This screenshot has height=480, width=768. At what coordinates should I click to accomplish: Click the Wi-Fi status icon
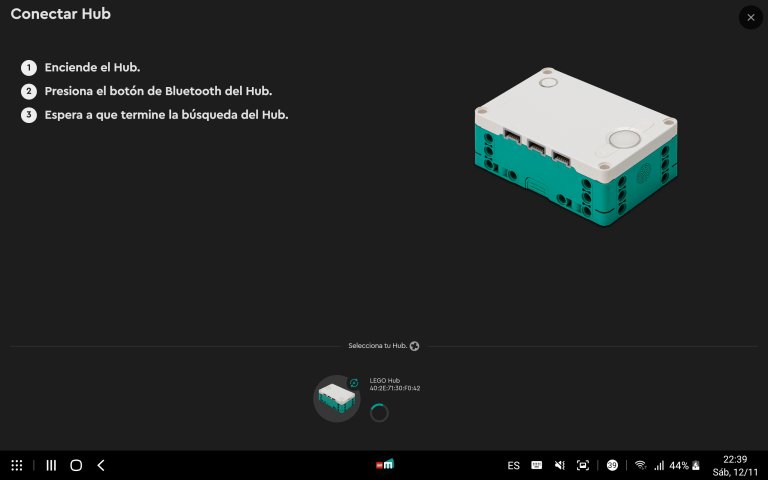pos(640,465)
